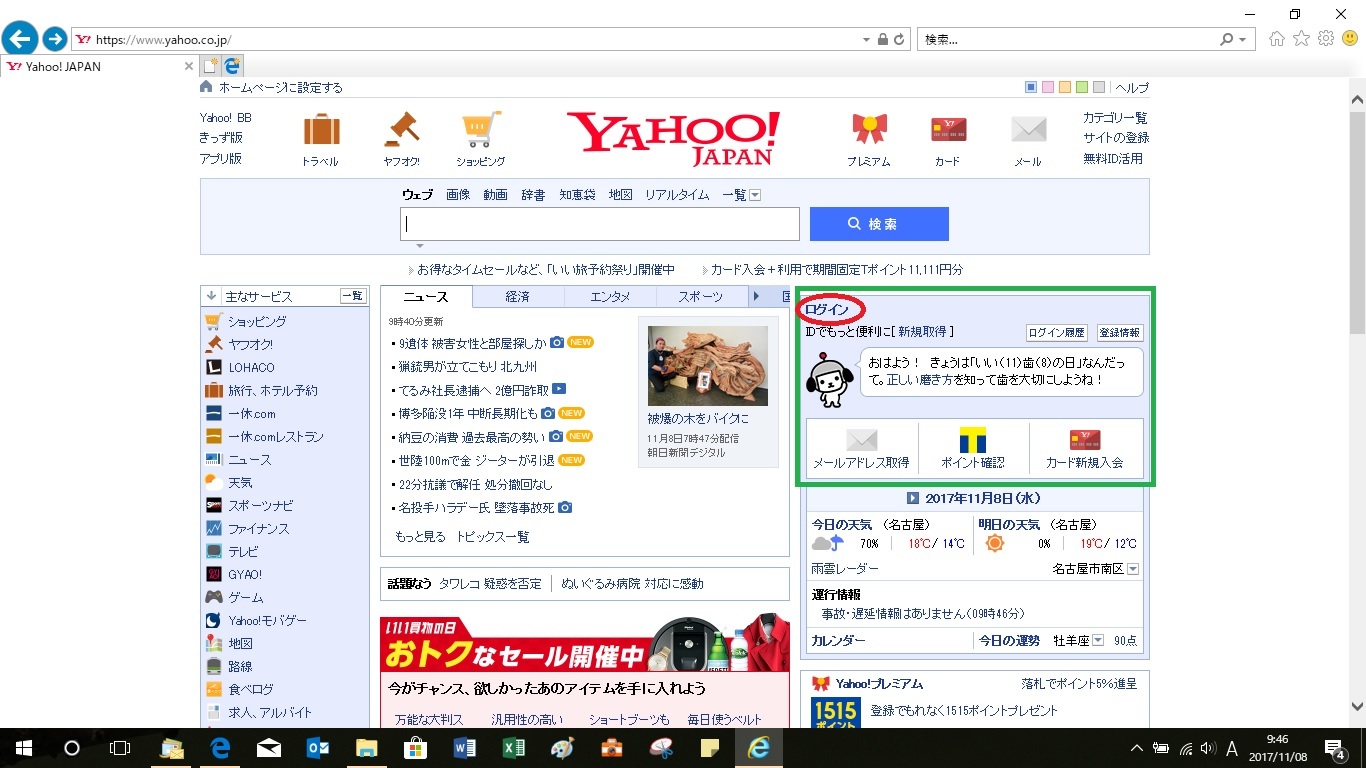Click the 登録情報 button
Screen dimensions: 1366x768
point(1119,332)
